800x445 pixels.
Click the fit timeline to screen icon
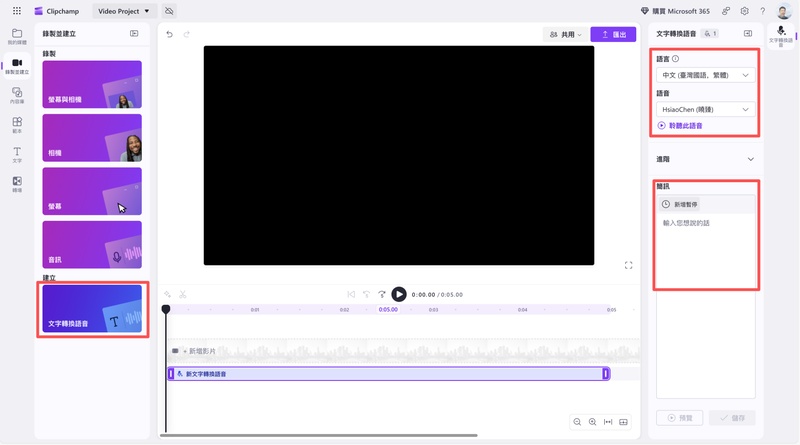pyautogui.click(x=608, y=422)
